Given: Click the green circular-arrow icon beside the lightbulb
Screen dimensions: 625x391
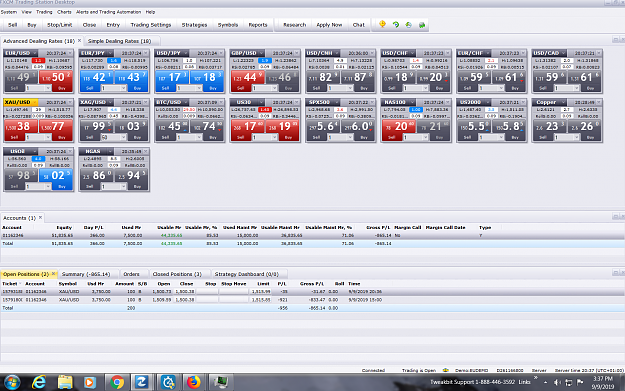Looking at the screenshot, I should [x=396, y=25].
